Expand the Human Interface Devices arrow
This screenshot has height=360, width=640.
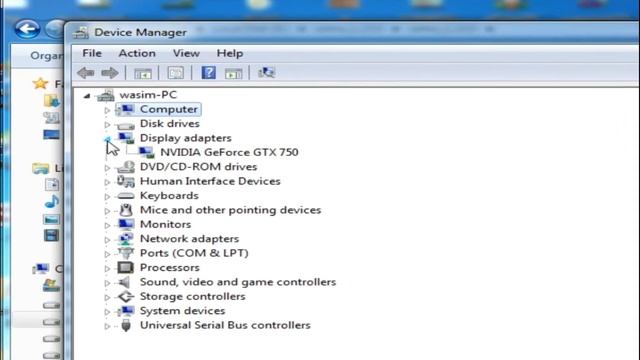pos(107,182)
